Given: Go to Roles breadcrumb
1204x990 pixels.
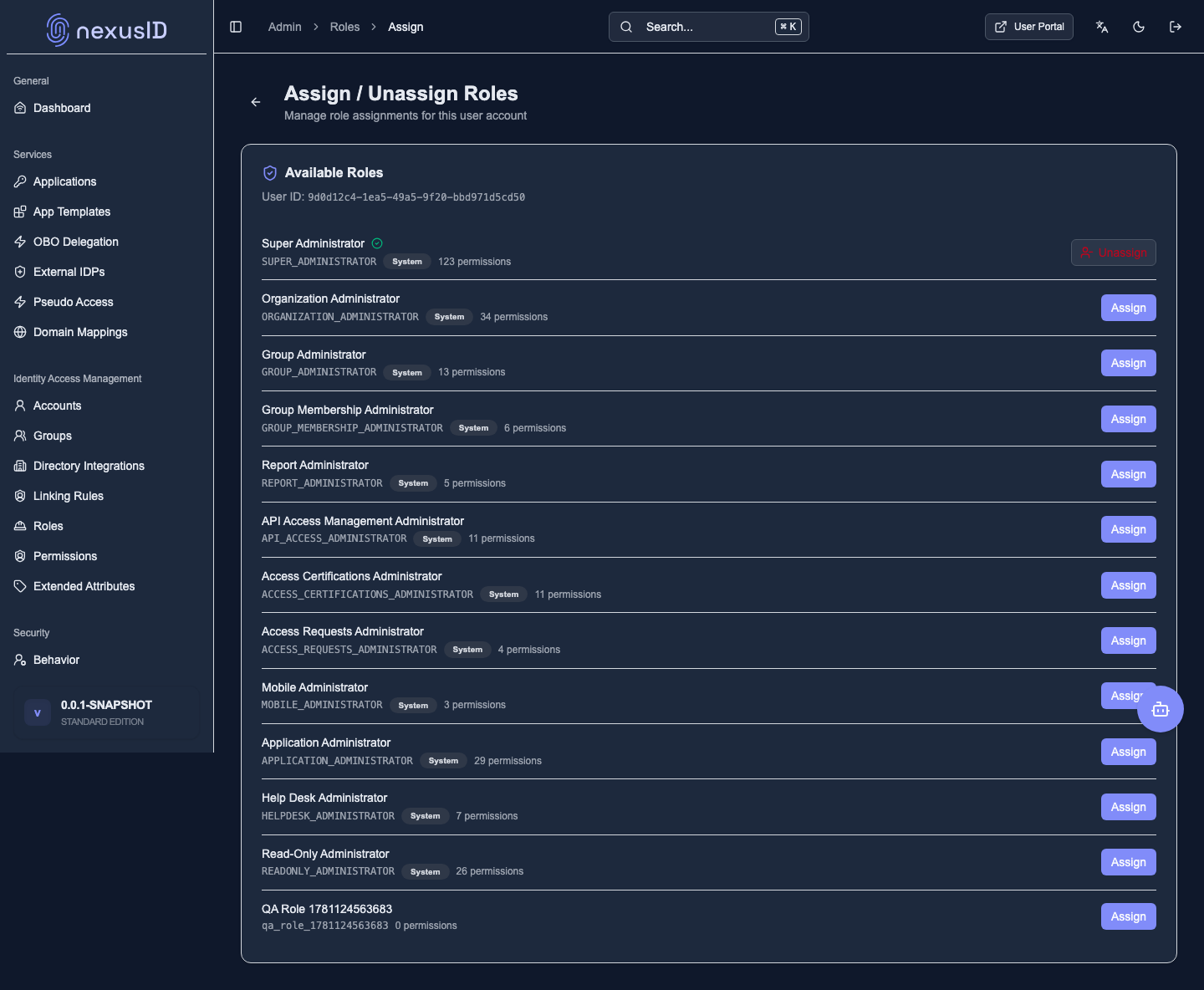Looking at the screenshot, I should (344, 27).
